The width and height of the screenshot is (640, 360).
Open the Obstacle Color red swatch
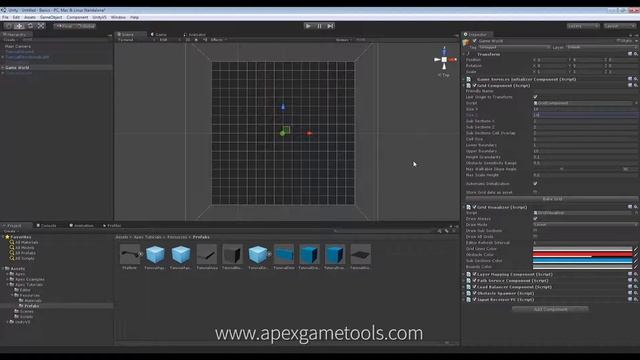click(582, 255)
